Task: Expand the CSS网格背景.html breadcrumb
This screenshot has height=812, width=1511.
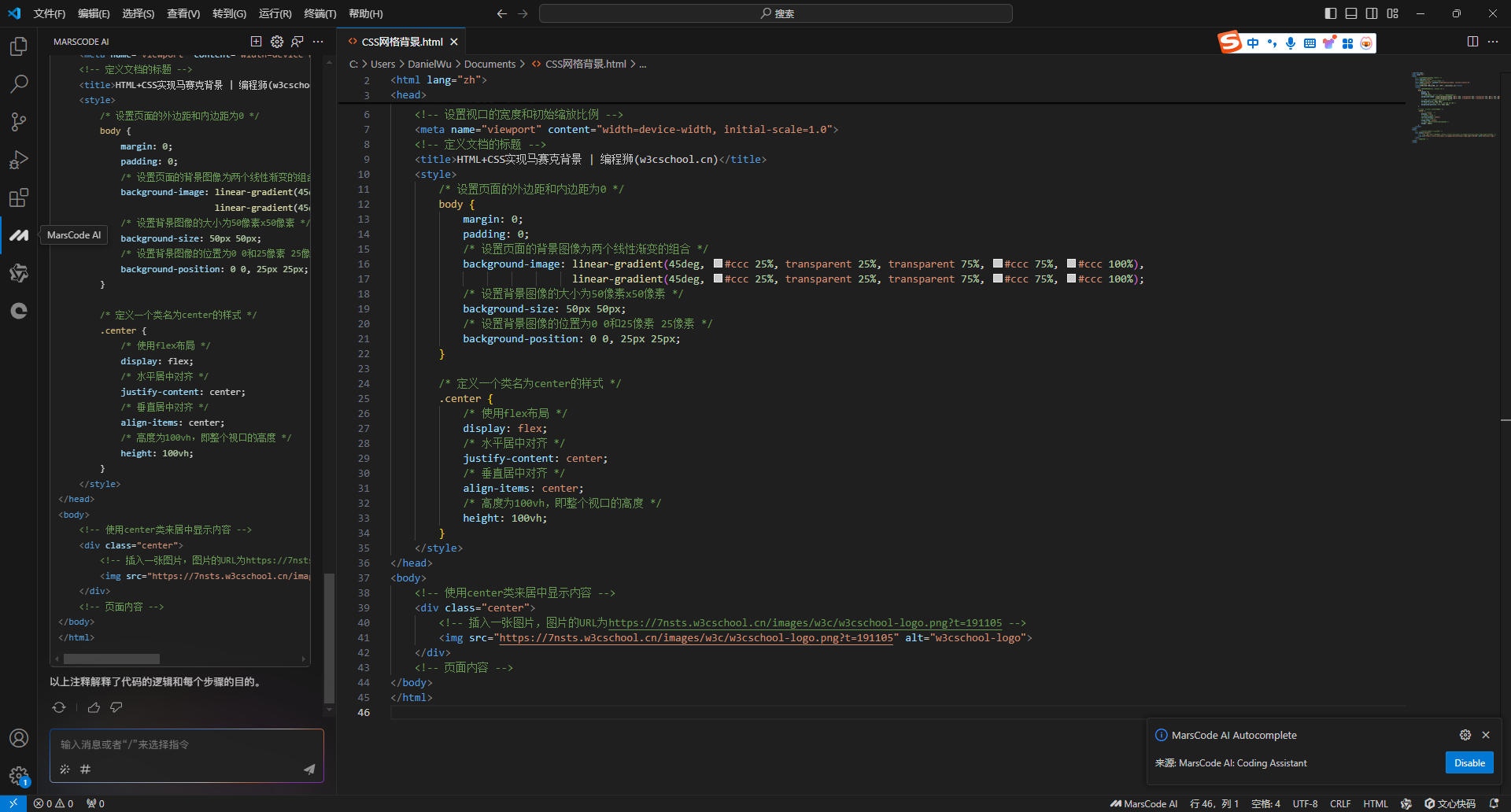Action: click(586, 65)
